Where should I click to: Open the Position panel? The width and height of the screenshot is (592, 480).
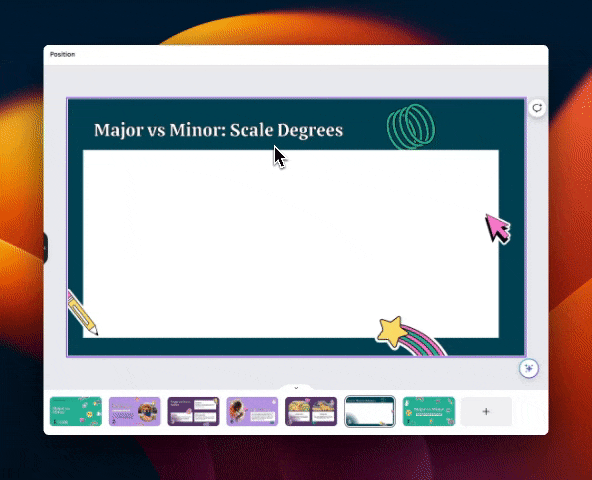pos(63,54)
